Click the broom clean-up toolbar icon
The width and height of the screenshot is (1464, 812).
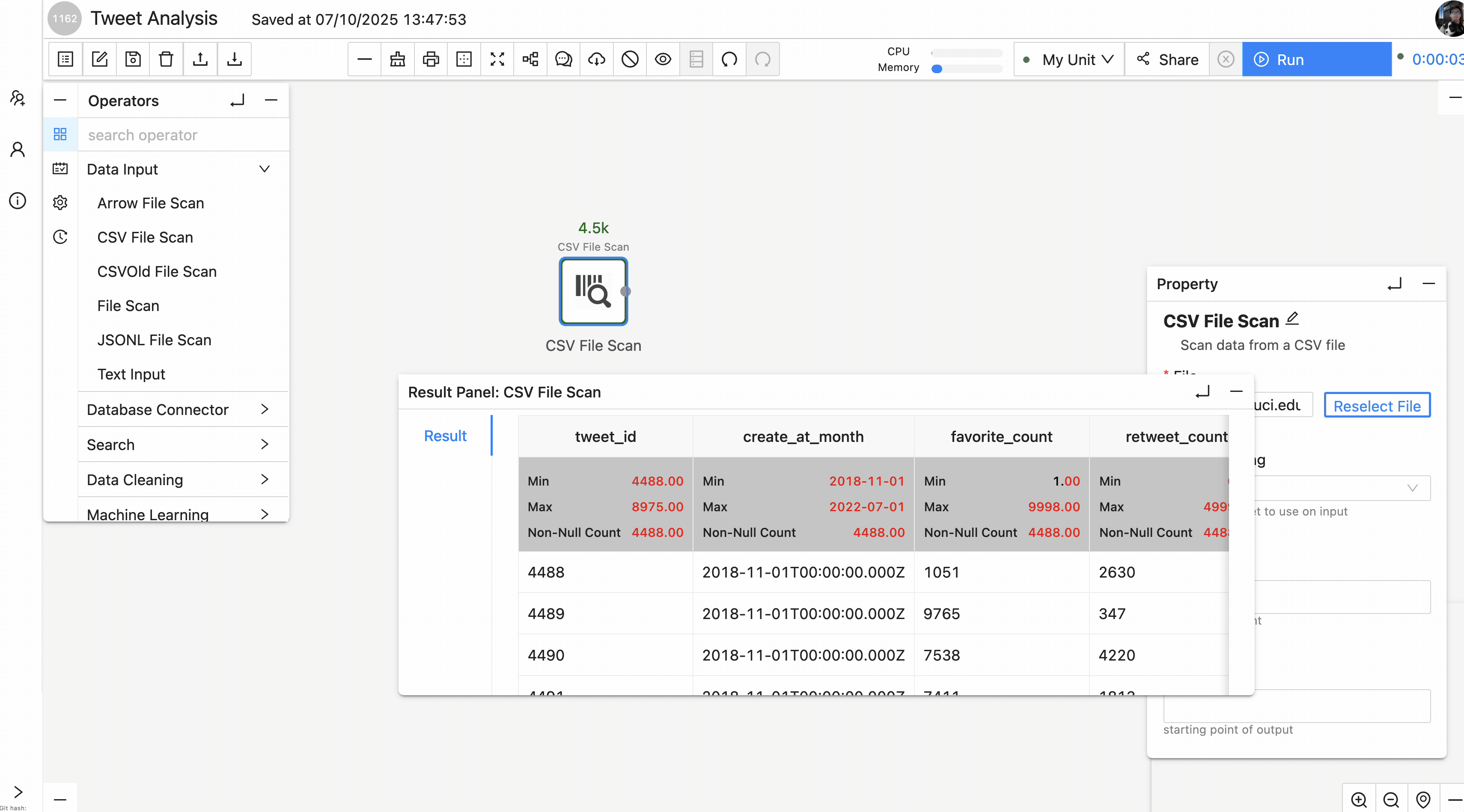398,59
